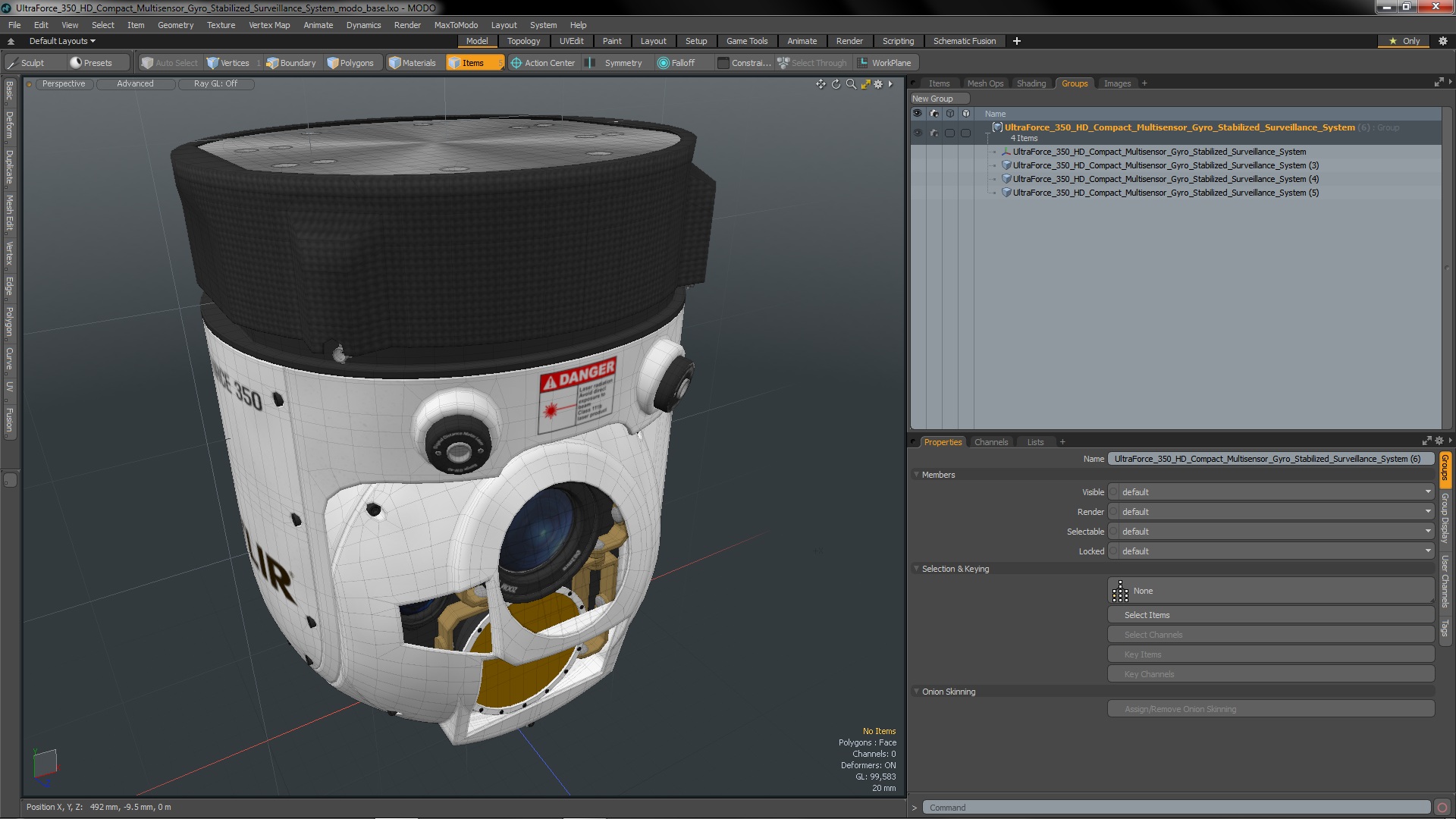Viewport: 1456px width, 819px height.
Task: Open the Action Center options
Action: [x=543, y=63]
